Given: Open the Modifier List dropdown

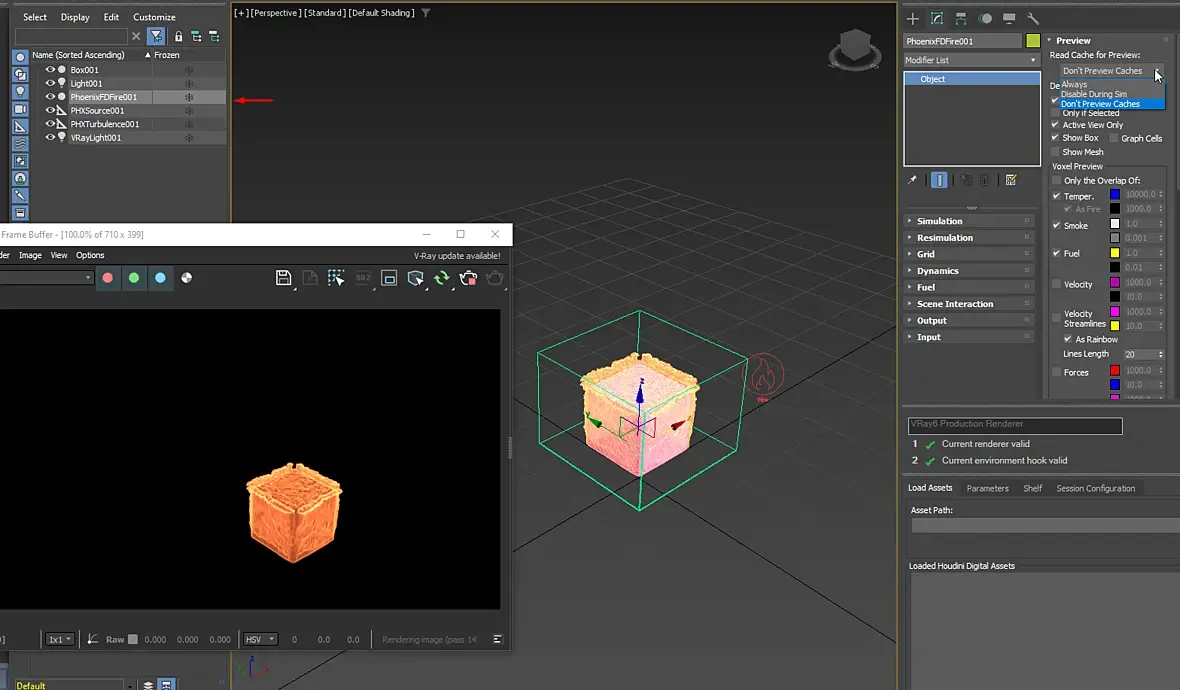Looking at the screenshot, I should 971,60.
